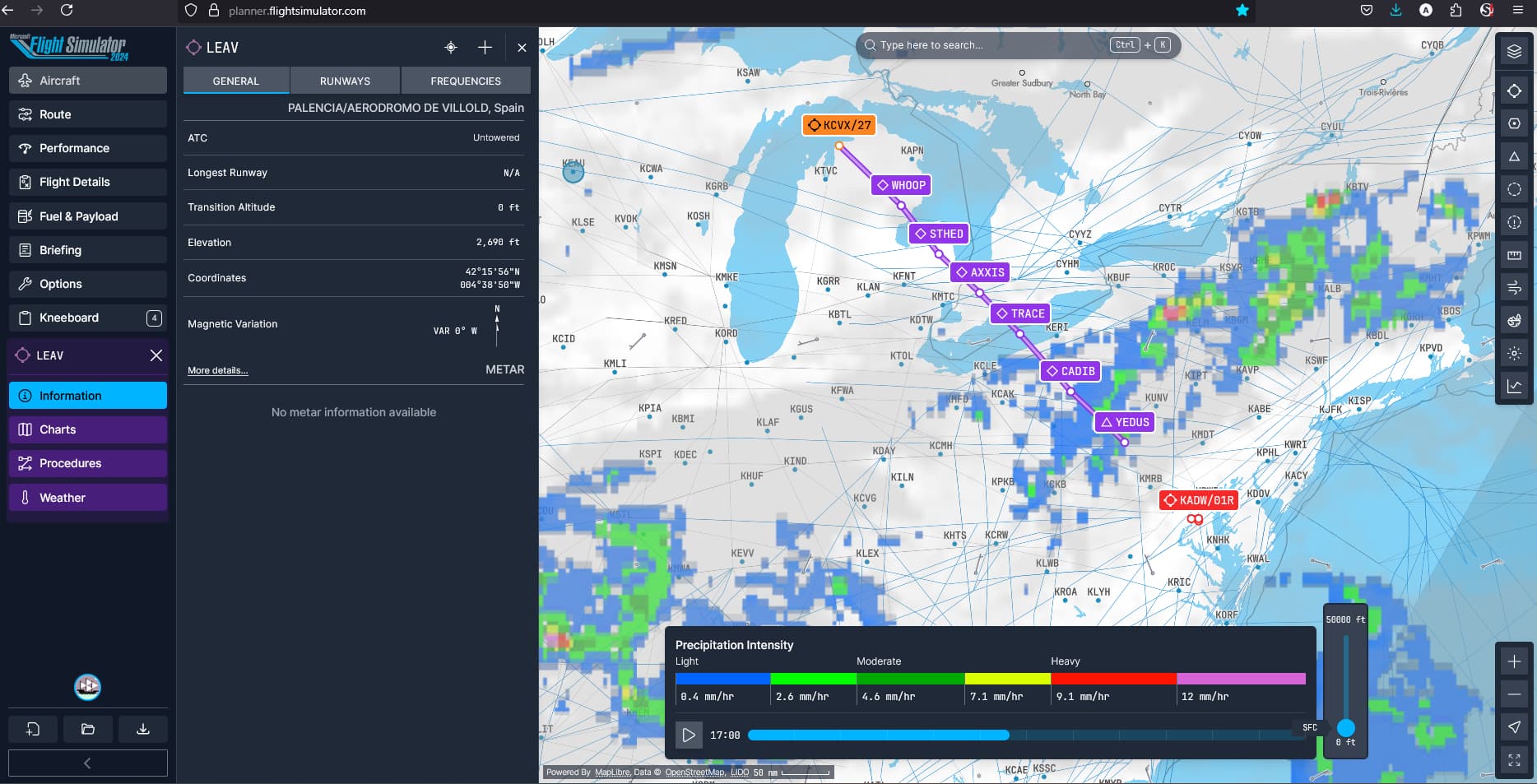Collapse the left sidebar with the chevron
The height and width of the screenshot is (784, 1537).
tap(87, 763)
